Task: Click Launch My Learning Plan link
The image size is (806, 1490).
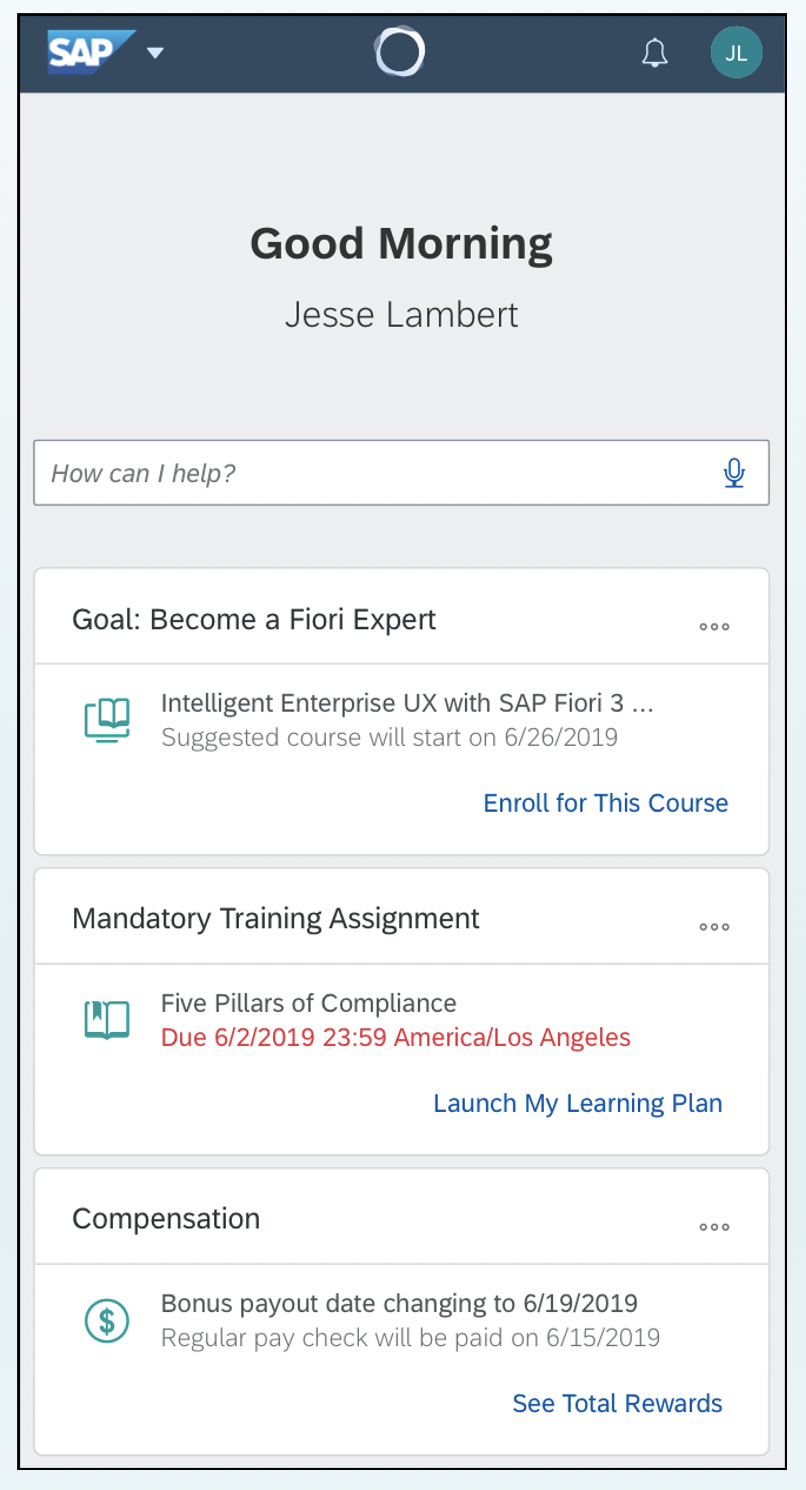Action: pos(577,1103)
